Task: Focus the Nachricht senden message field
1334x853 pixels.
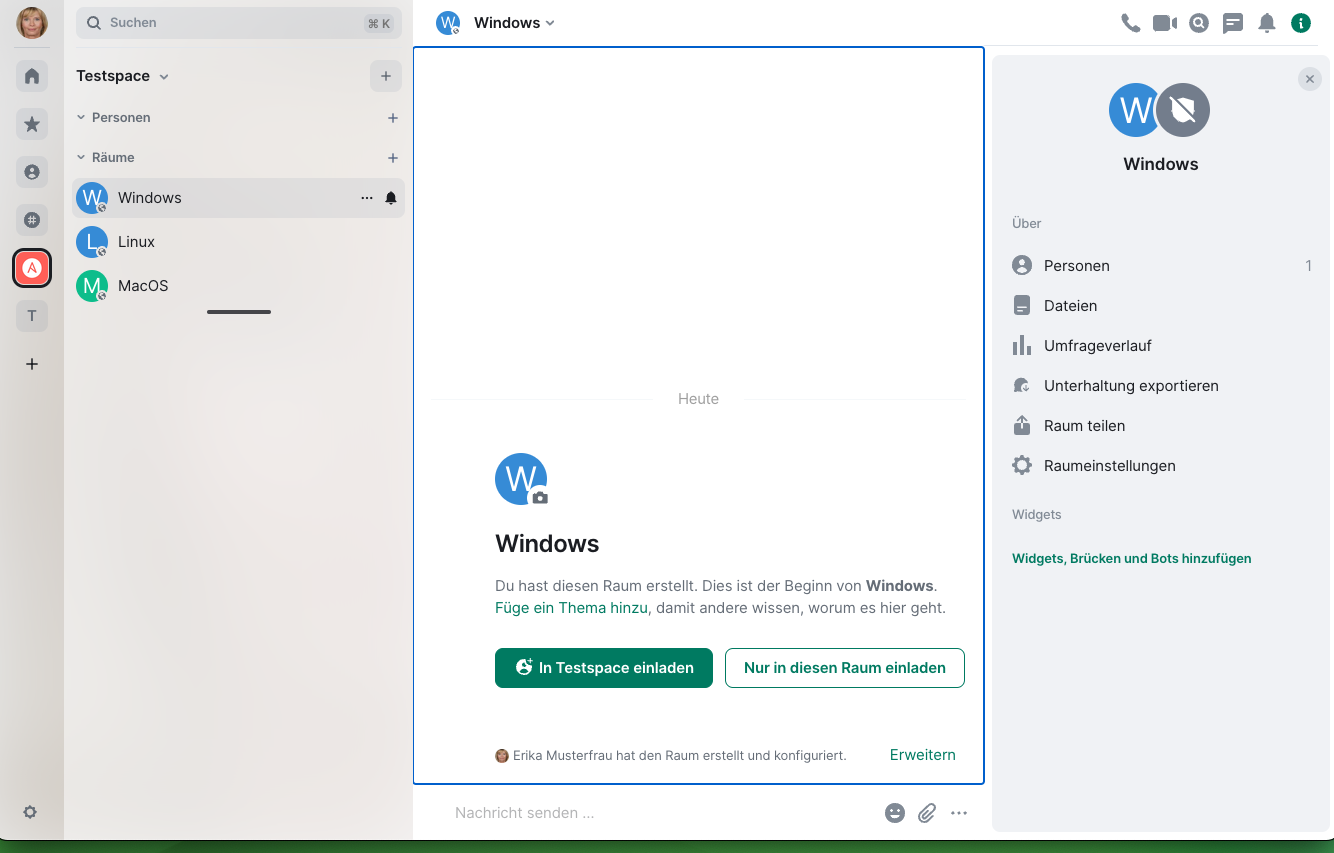Action: [x=660, y=813]
